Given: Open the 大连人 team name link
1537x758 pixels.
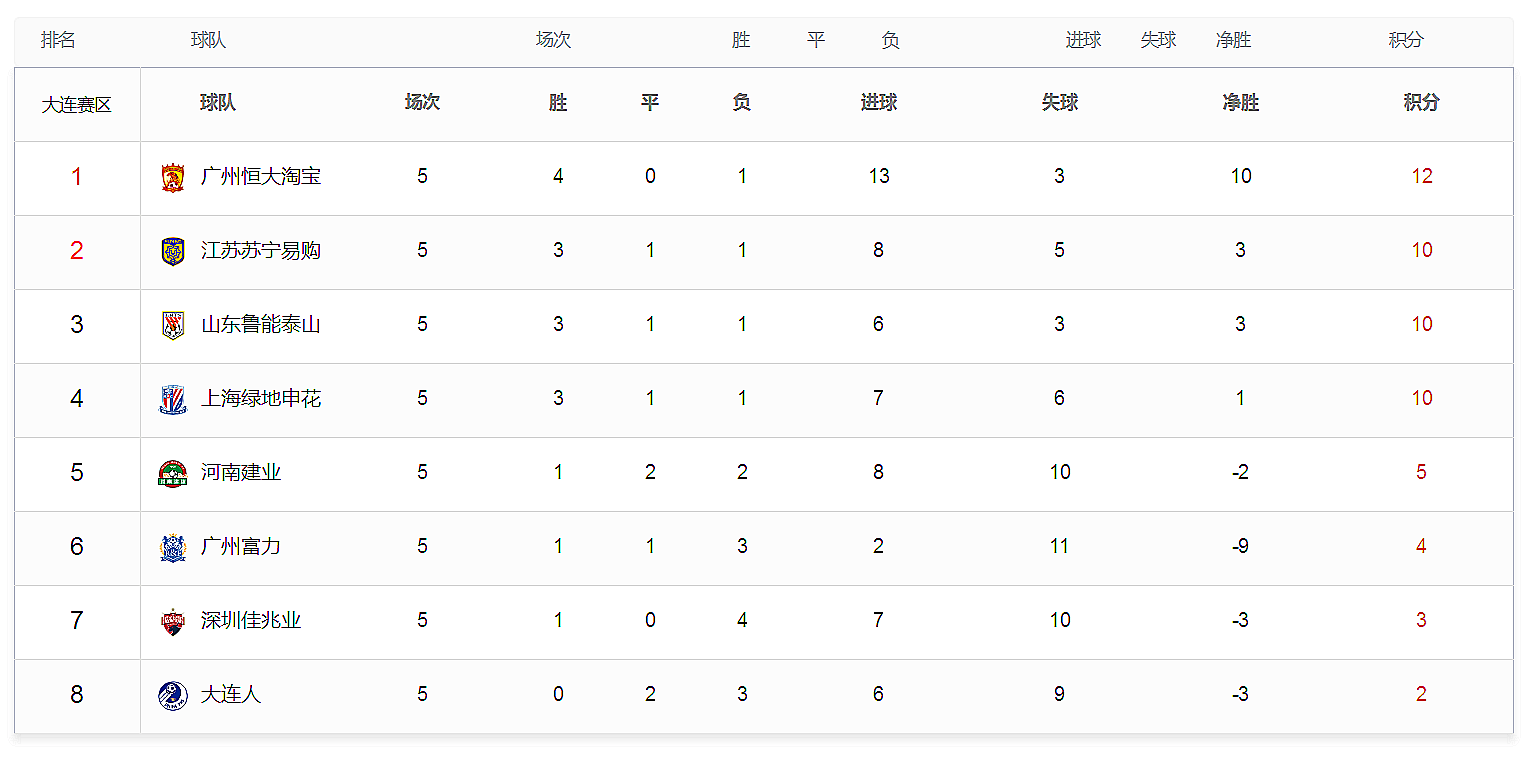Looking at the screenshot, I should pos(231,695).
